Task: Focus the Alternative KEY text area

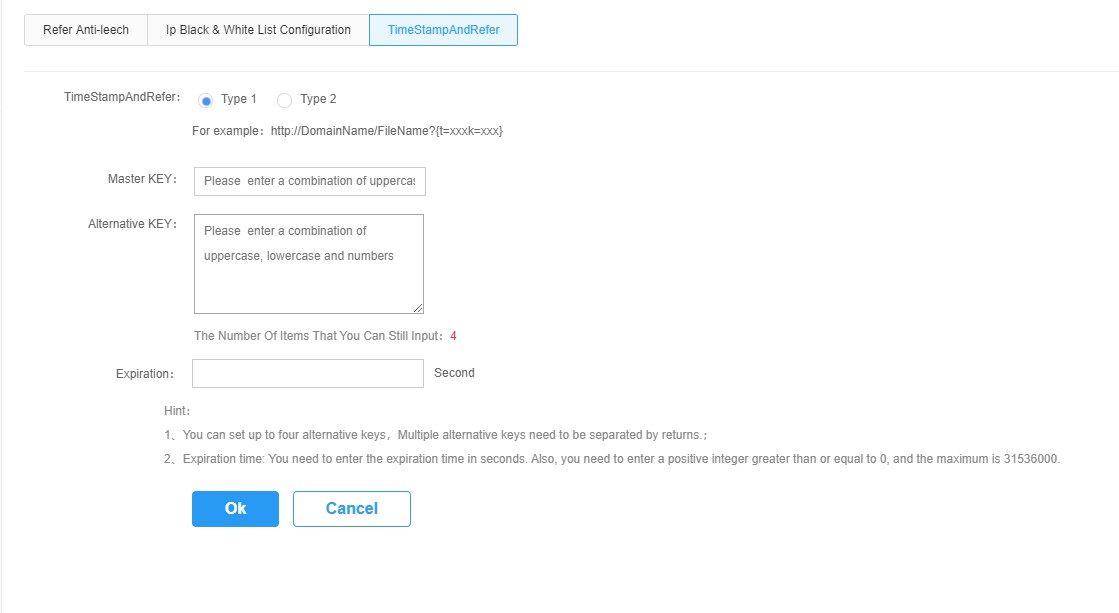Action: tap(308, 263)
